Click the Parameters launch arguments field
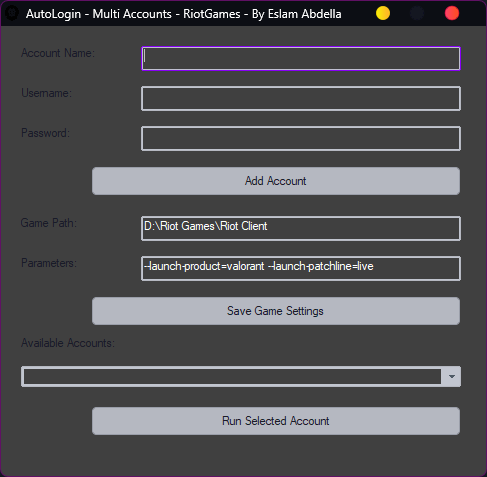This screenshot has width=487, height=477. click(301, 269)
